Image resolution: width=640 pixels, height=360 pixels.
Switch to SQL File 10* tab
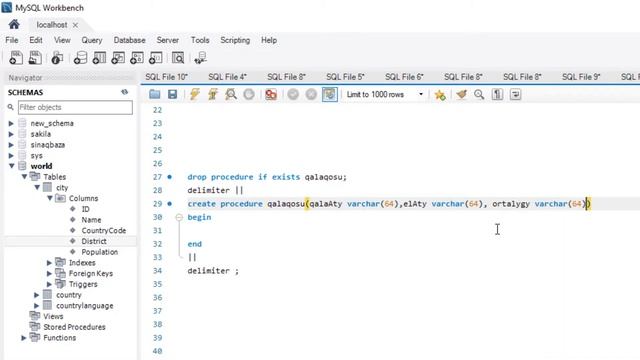click(167, 77)
